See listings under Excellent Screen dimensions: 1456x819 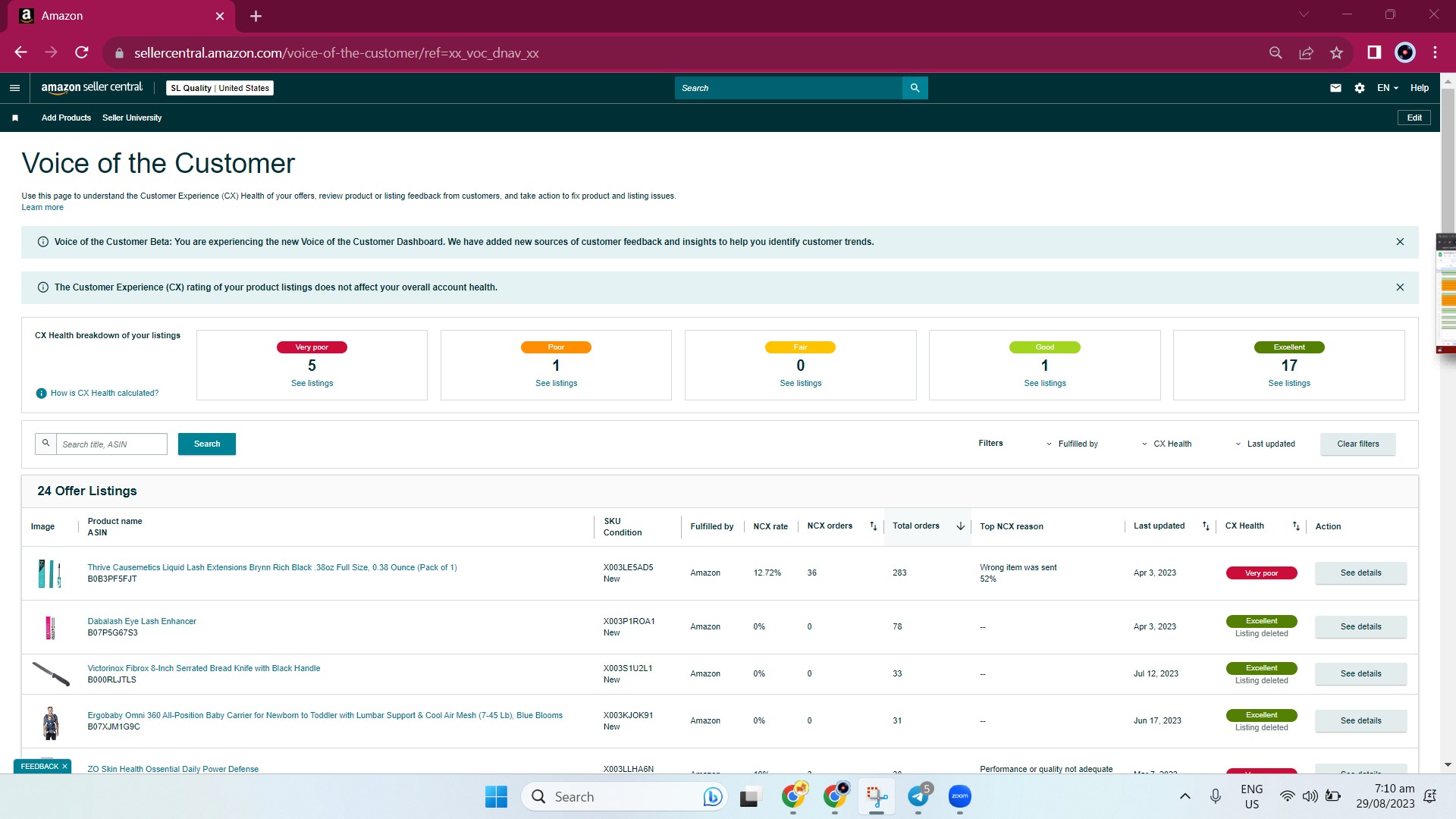[1288, 384]
